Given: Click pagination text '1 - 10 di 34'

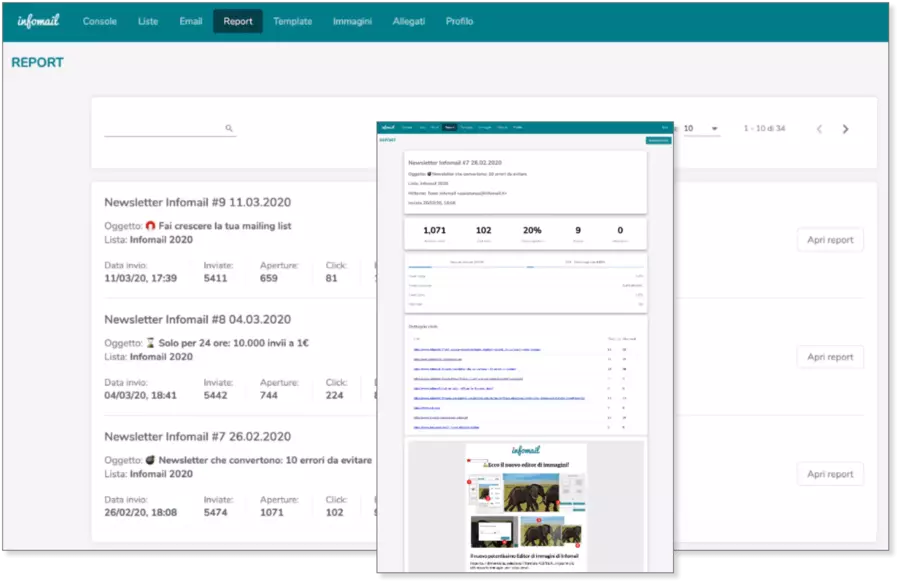Looking at the screenshot, I should (x=764, y=128).
